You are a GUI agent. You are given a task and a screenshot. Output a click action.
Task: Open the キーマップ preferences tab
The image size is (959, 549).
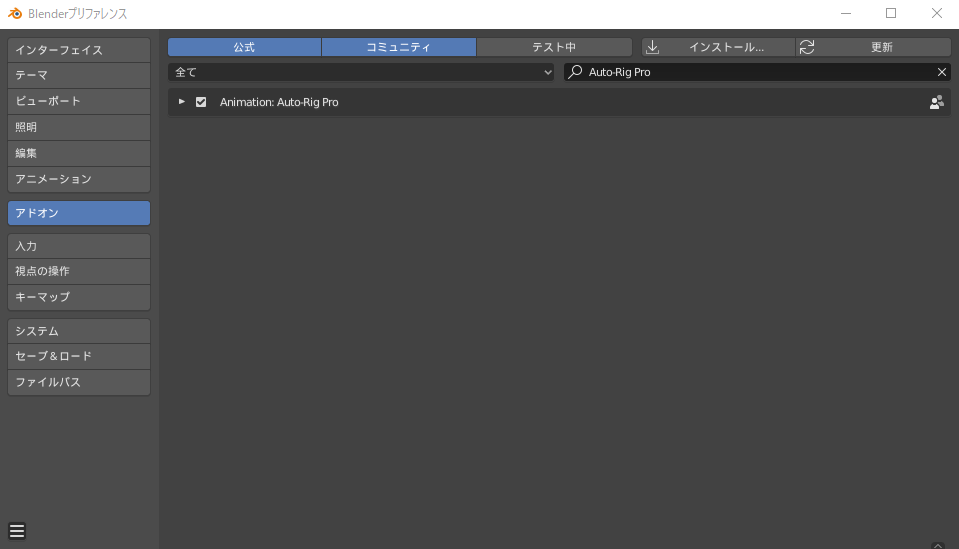[x=79, y=297]
